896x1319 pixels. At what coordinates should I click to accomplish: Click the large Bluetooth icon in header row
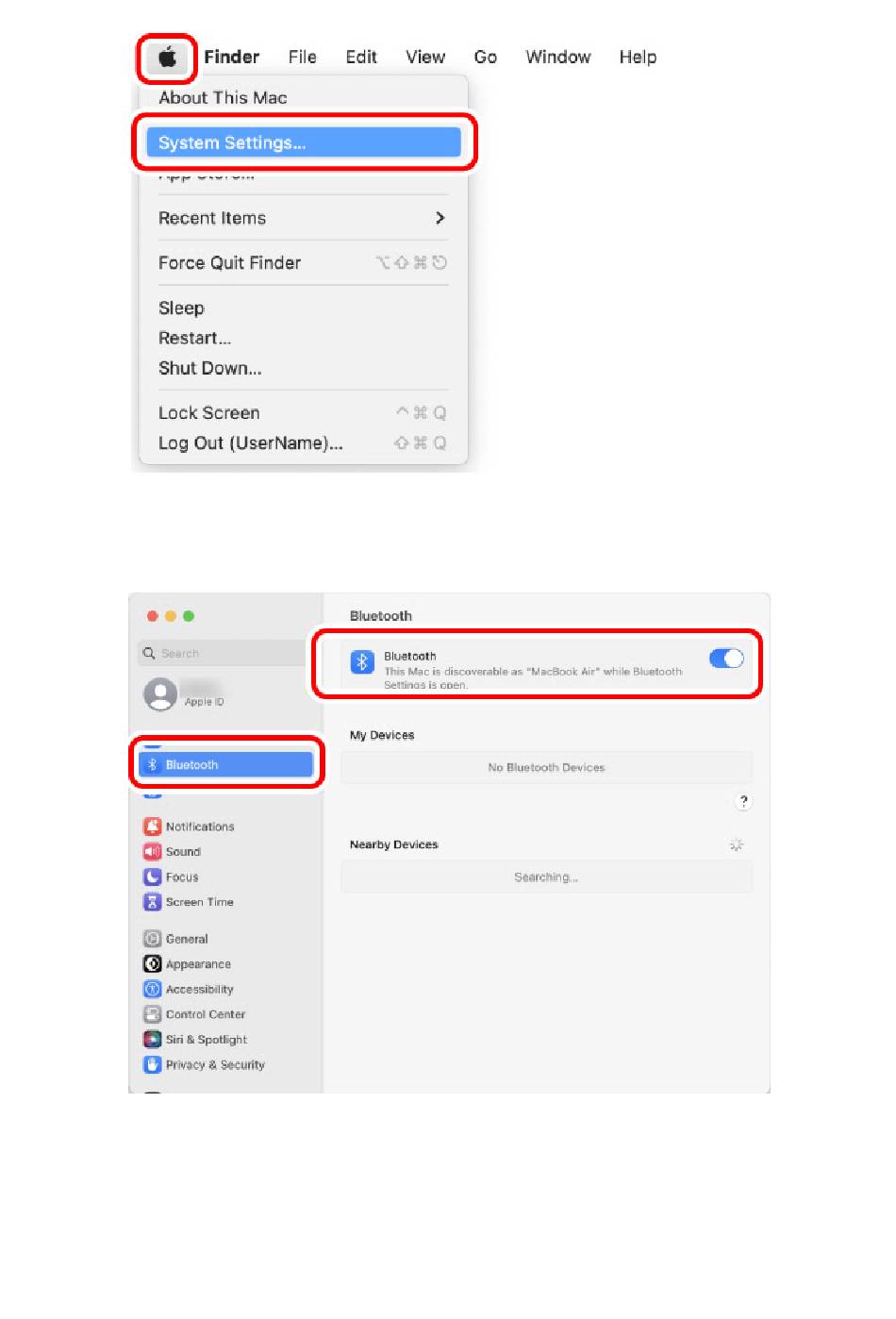click(362, 662)
